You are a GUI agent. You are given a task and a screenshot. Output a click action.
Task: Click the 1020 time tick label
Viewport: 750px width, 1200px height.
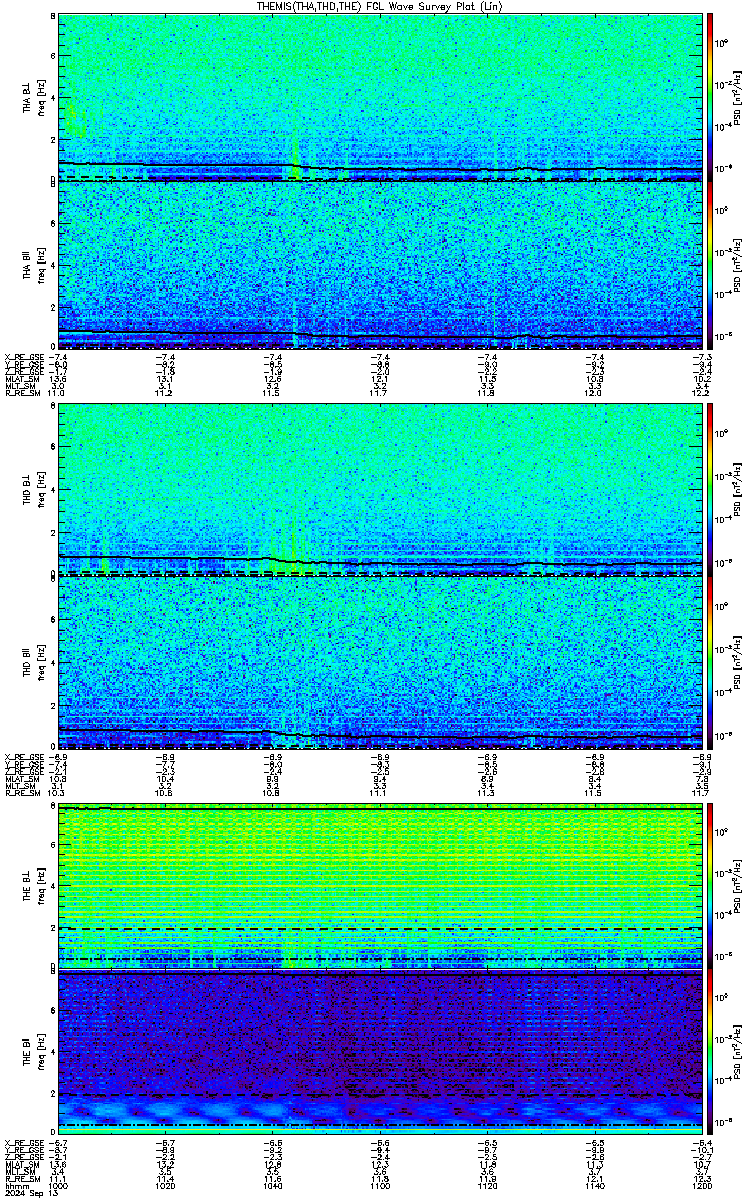[x=166, y=1186]
